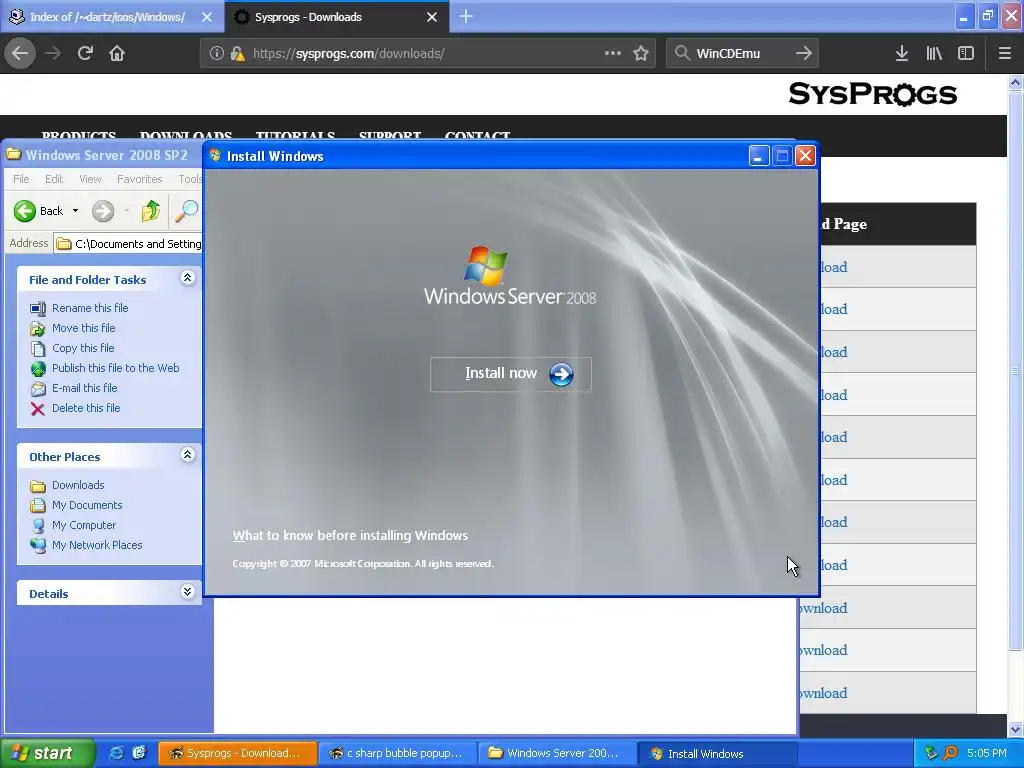1024x768 pixels.
Task: Click the SysProgs logo
Action: [x=872, y=94]
